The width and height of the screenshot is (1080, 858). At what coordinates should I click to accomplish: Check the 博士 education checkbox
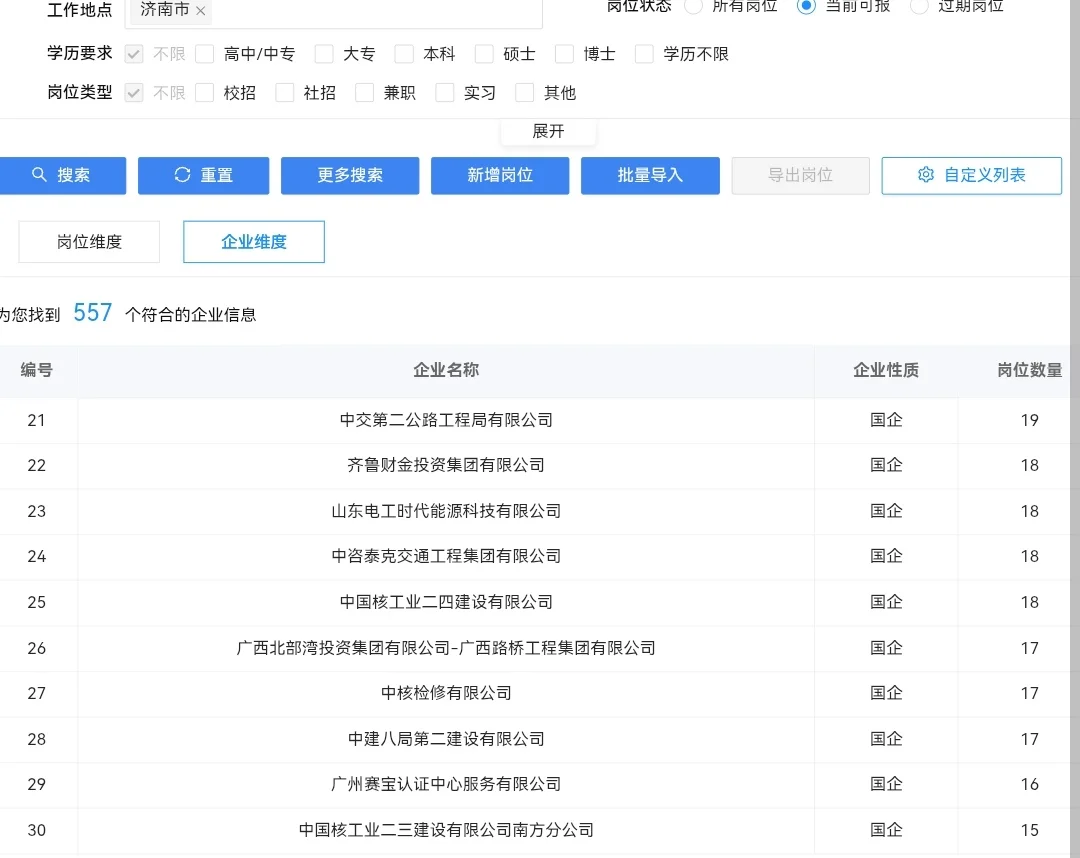tap(564, 54)
